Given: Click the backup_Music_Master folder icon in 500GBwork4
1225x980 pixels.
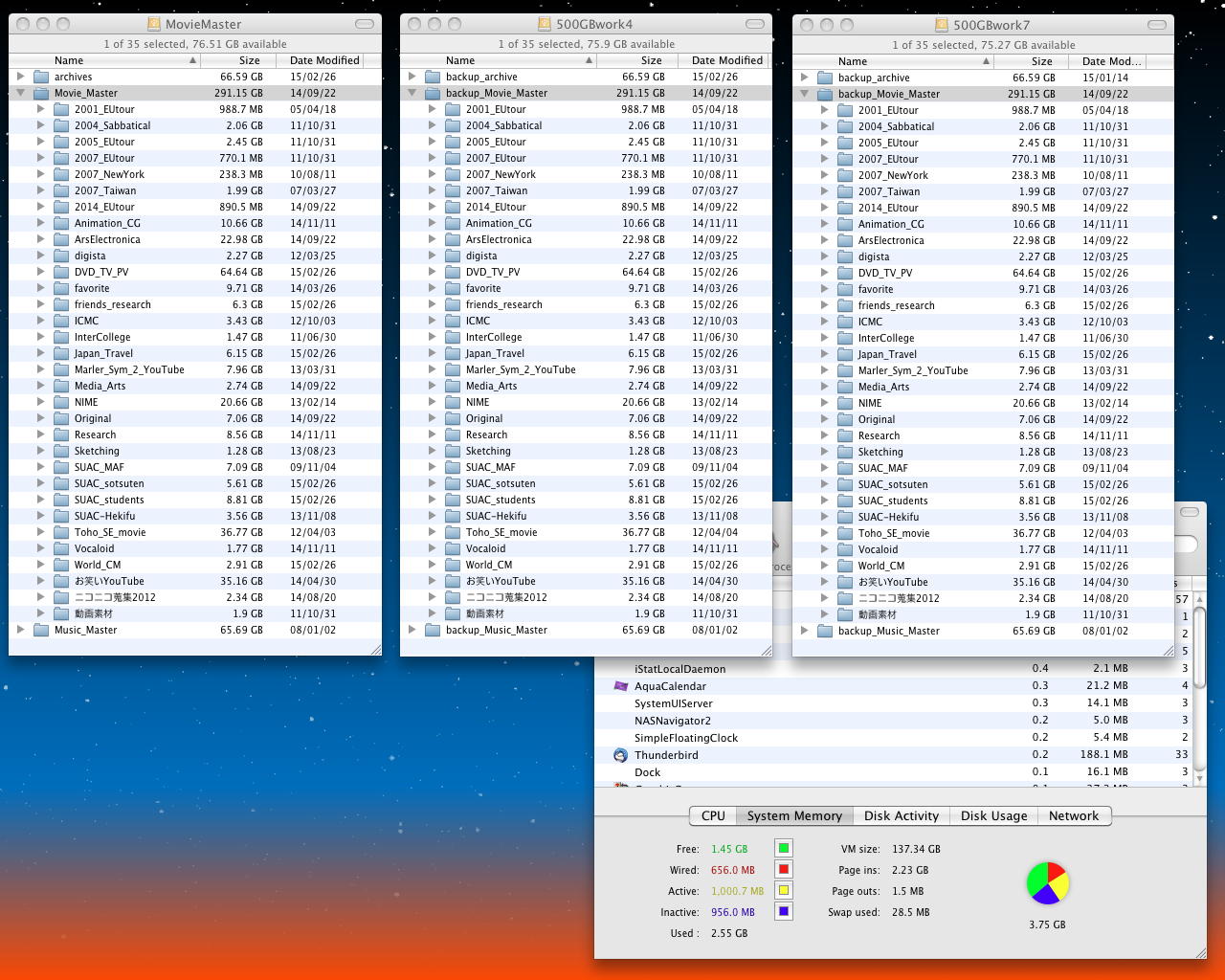Looking at the screenshot, I should (x=433, y=630).
